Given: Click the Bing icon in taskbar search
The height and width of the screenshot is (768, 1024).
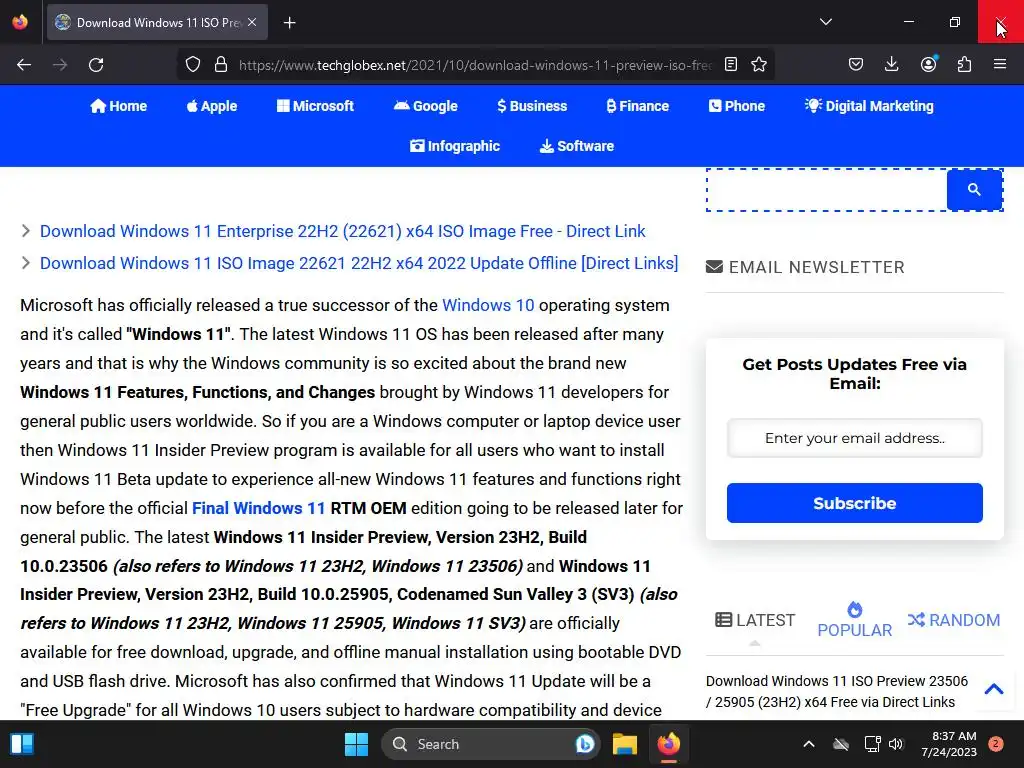Looking at the screenshot, I should tap(584, 744).
